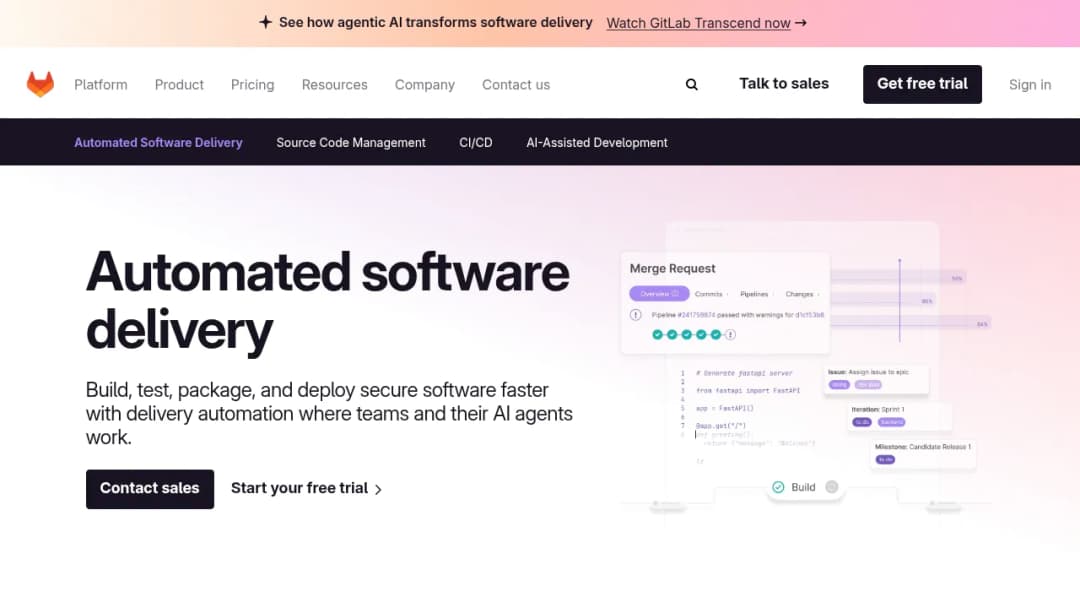Image resolution: width=1080 pixels, height=608 pixels.
Task: Click the Iteration: Sprint 1 card
Action: pyautogui.click(x=899, y=416)
